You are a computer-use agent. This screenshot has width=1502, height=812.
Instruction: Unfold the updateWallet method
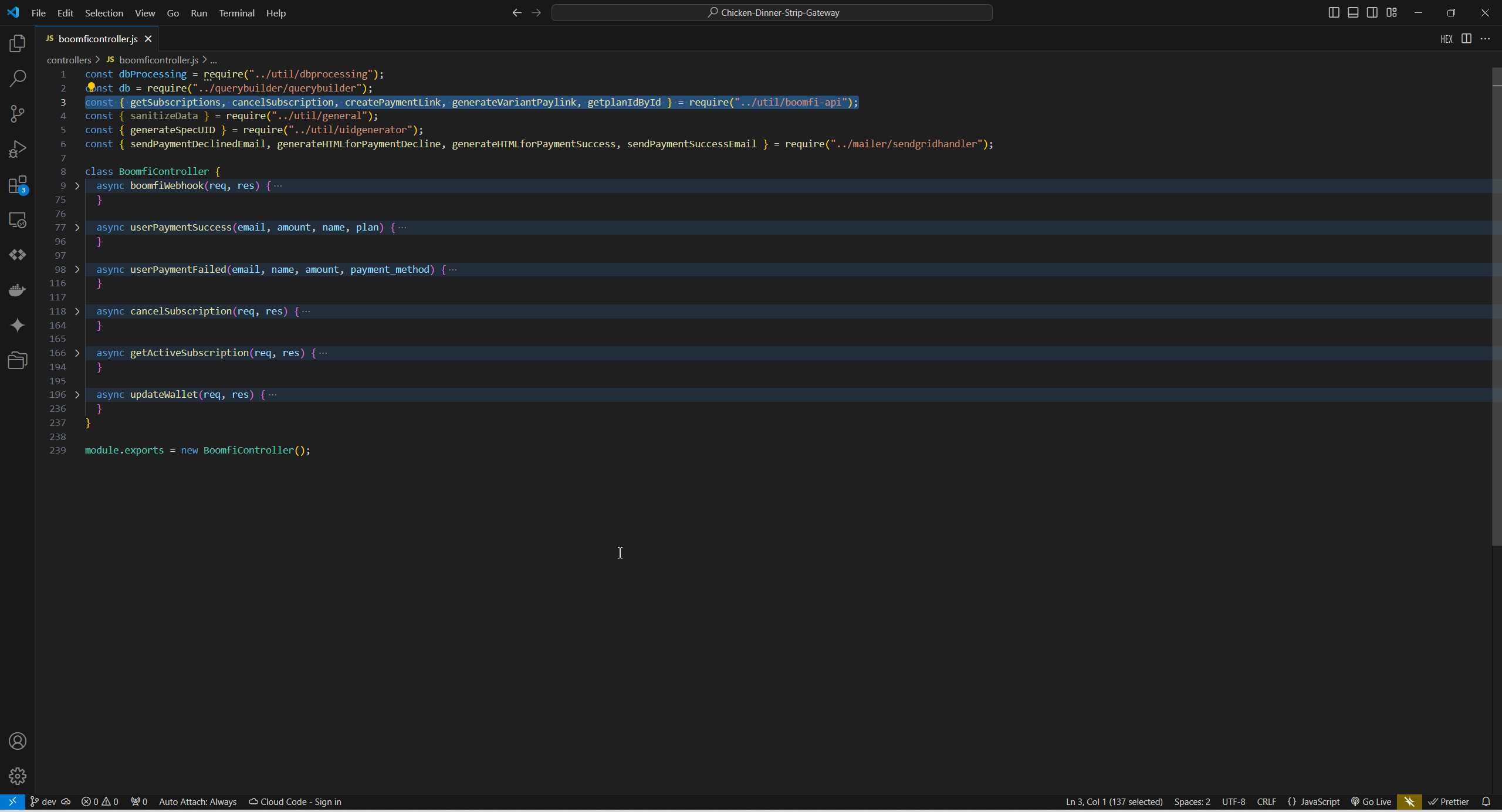77,395
